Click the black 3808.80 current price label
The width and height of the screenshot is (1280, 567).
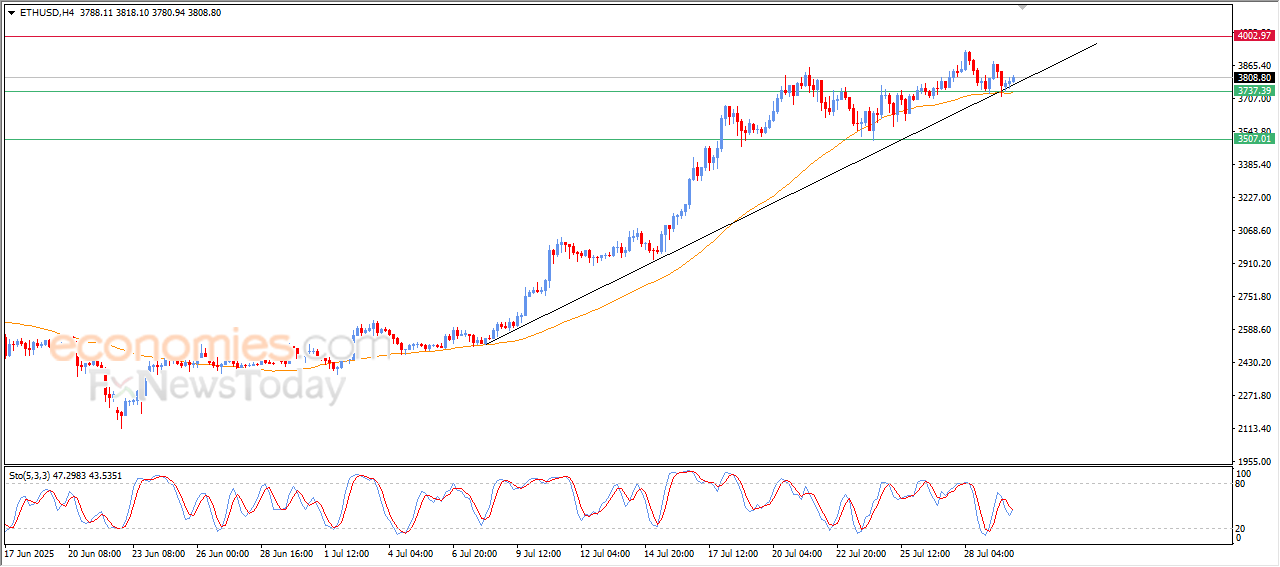coord(1253,78)
